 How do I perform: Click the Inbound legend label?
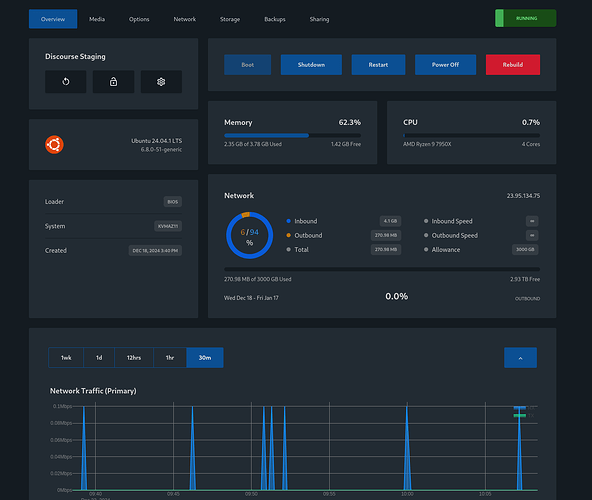coord(306,221)
